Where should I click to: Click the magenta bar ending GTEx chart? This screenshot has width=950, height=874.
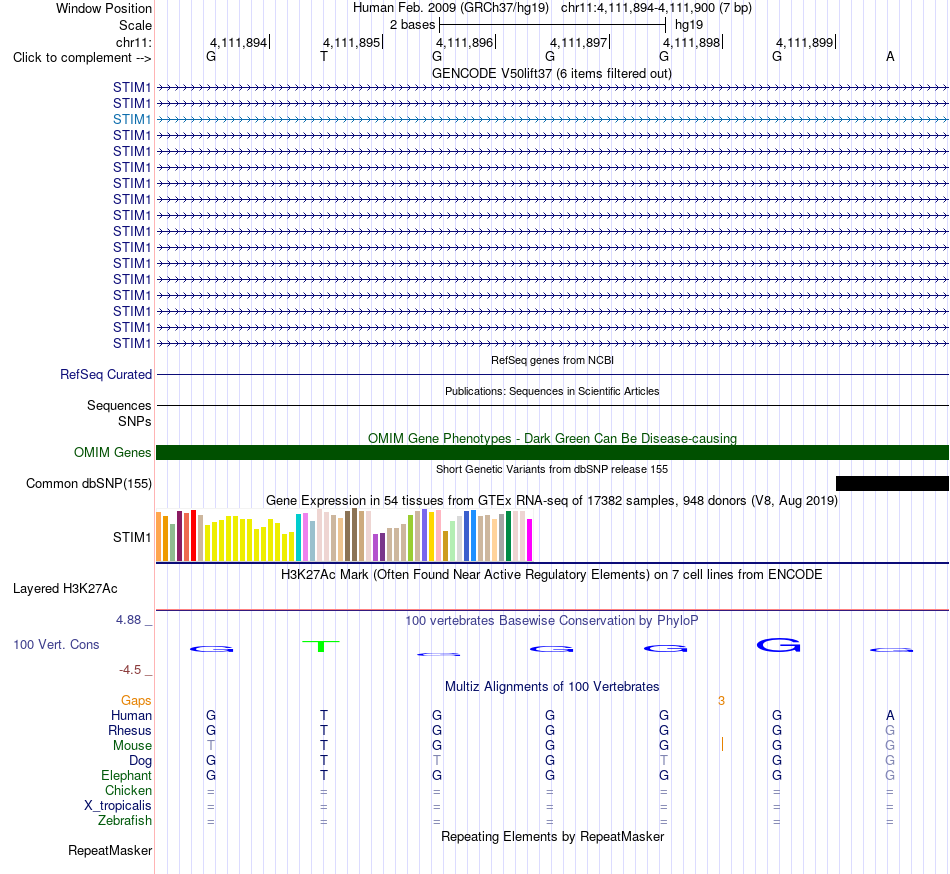(x=530, y=540)
